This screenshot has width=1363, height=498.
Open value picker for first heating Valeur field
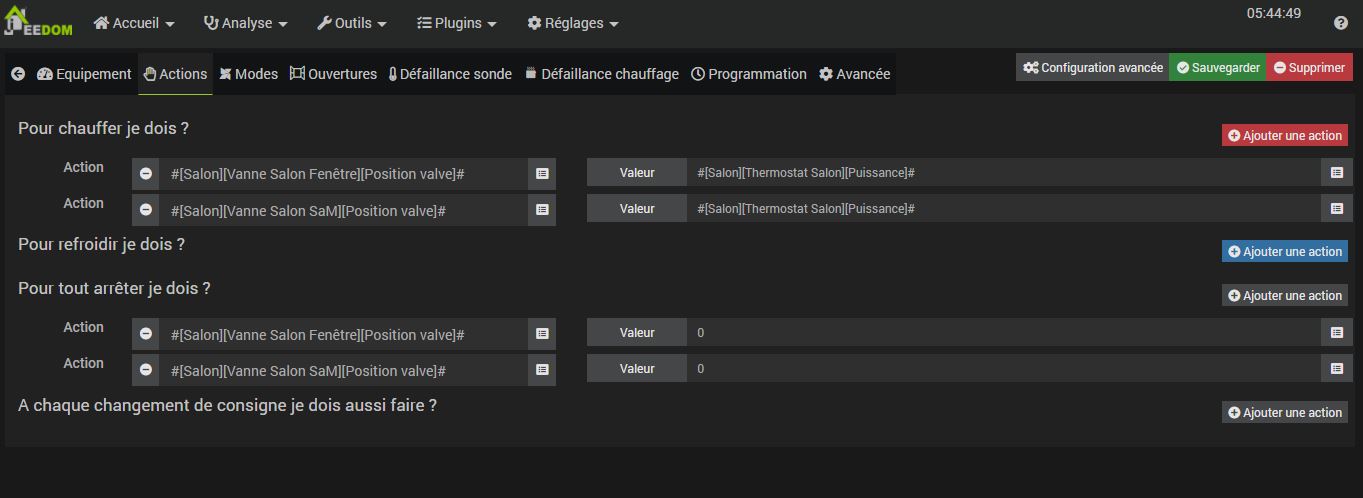(x=1336, y=173)
